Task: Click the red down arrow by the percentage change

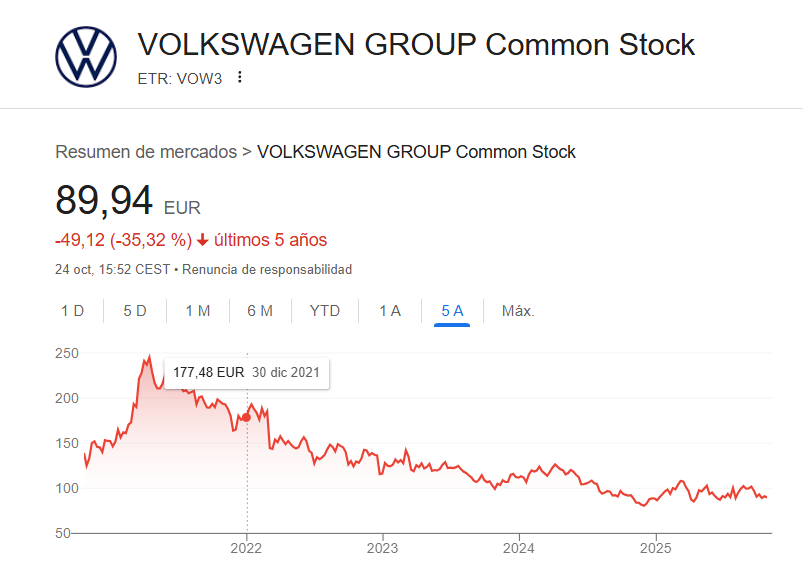Action: tap(203, 240)
